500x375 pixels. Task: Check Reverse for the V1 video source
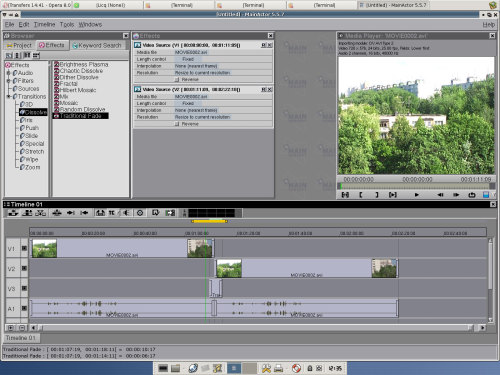[177, 80]
